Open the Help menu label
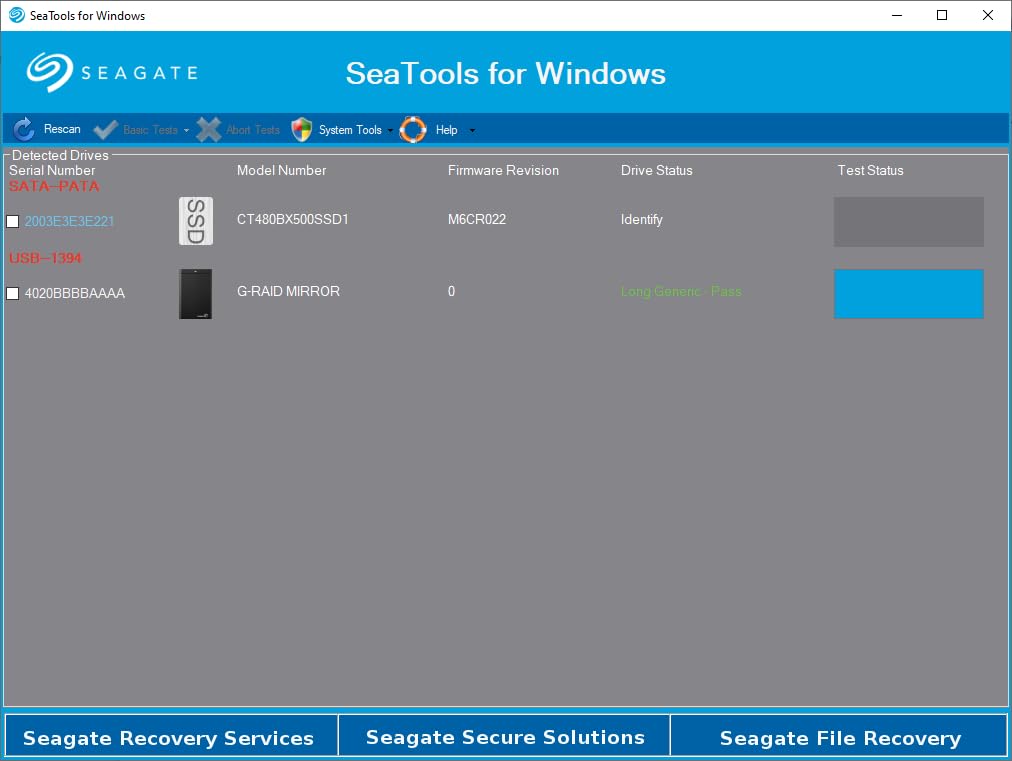The width and height of the screenshot is (1012, 761). 446,130
